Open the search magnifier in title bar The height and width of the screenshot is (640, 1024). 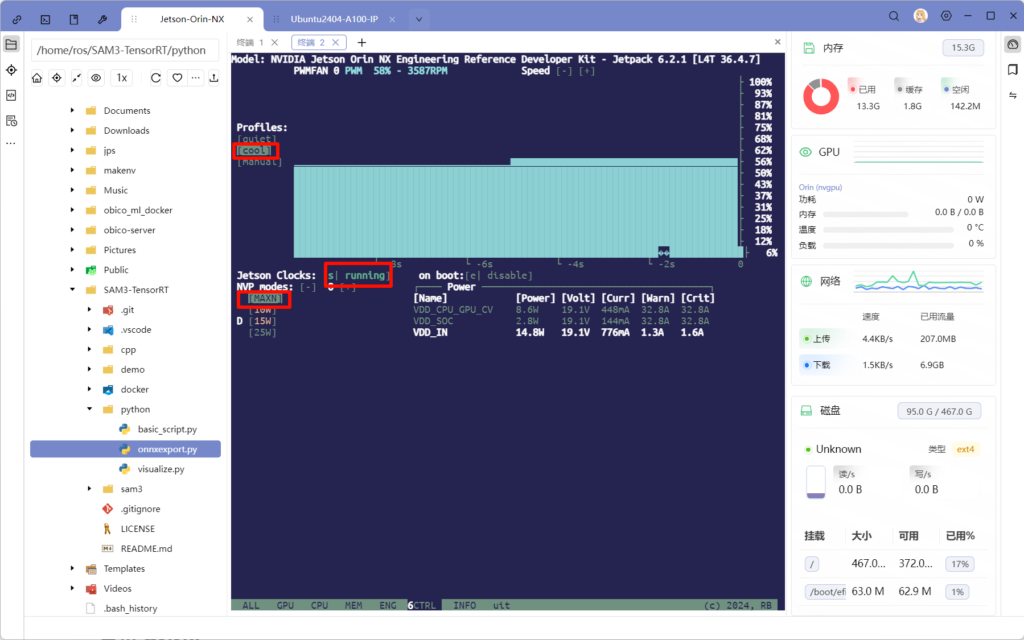tap(894, 17)
